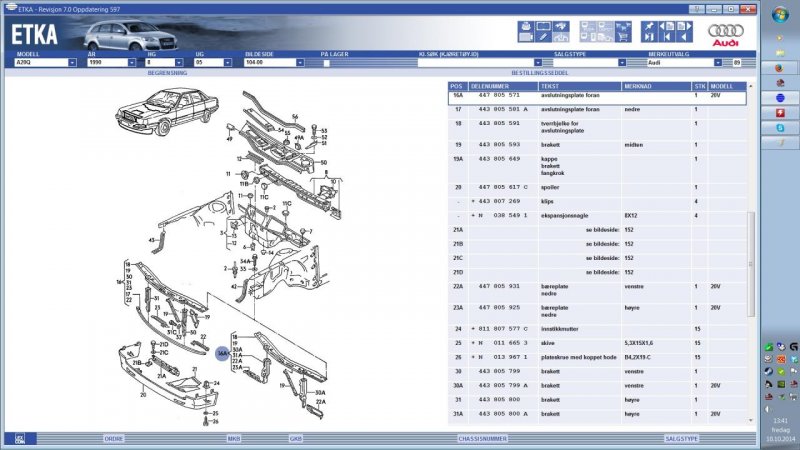Open the HG main group dropdown

(179, 62)
